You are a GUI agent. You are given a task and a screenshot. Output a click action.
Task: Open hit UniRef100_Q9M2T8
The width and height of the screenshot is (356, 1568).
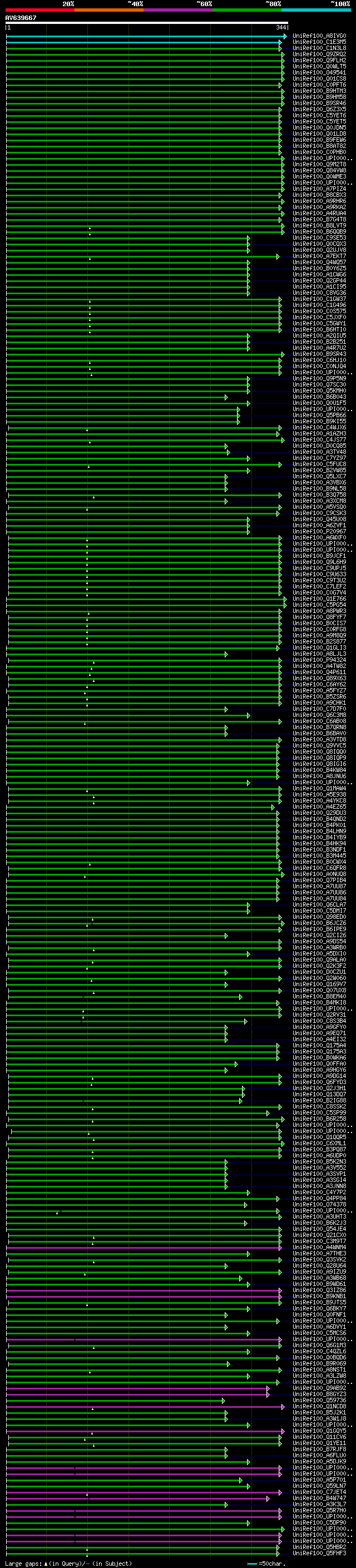pos(319,164)
